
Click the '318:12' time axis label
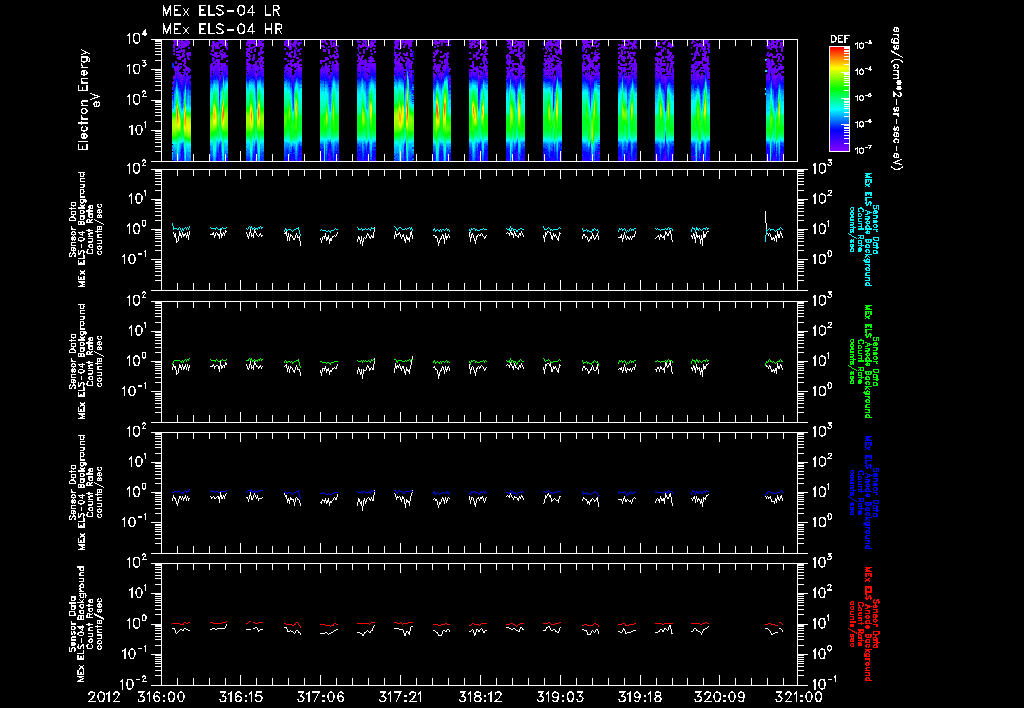(x=480, y=697)
